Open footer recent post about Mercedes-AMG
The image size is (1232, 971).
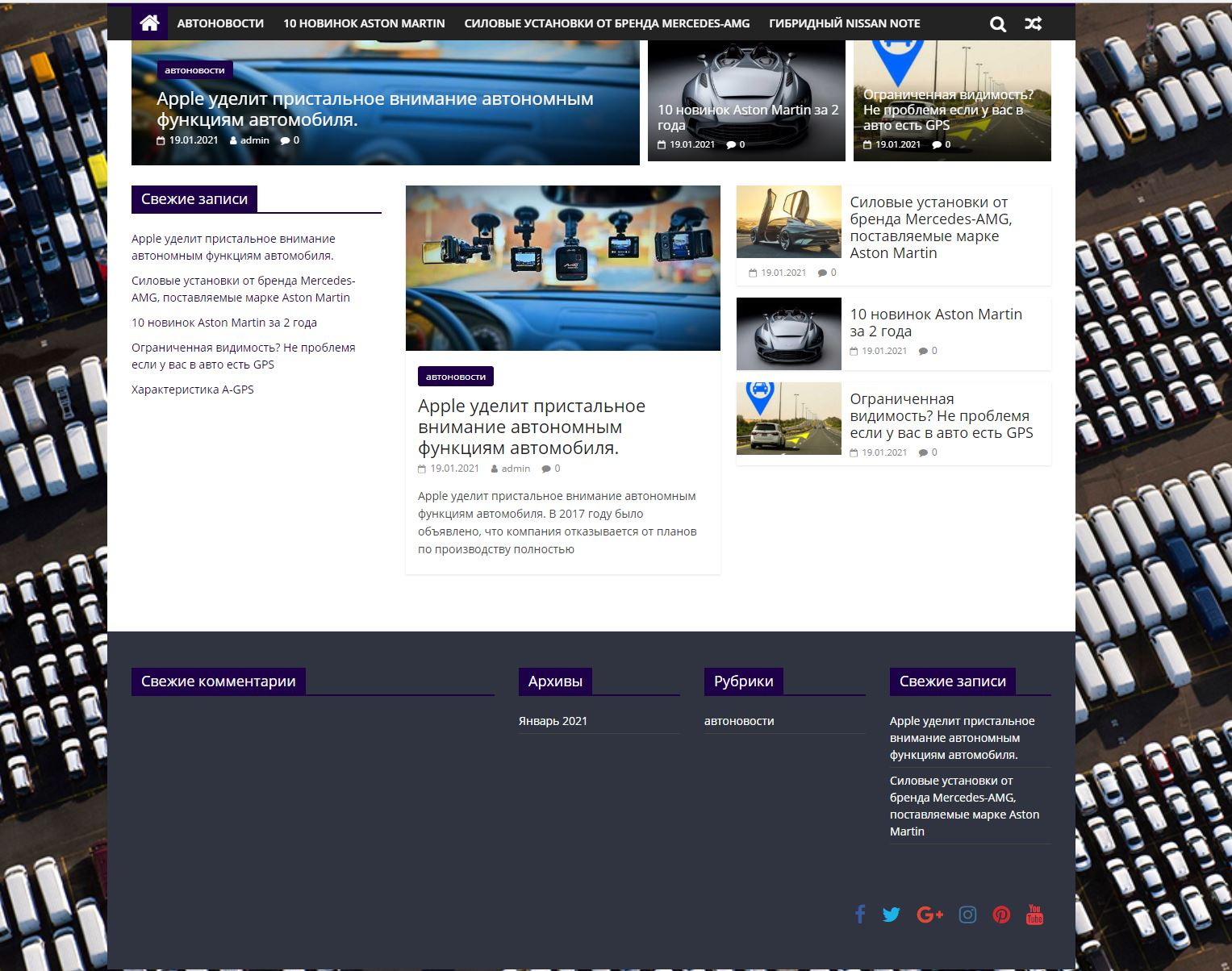pyautogui.click(x=965, y=806)
